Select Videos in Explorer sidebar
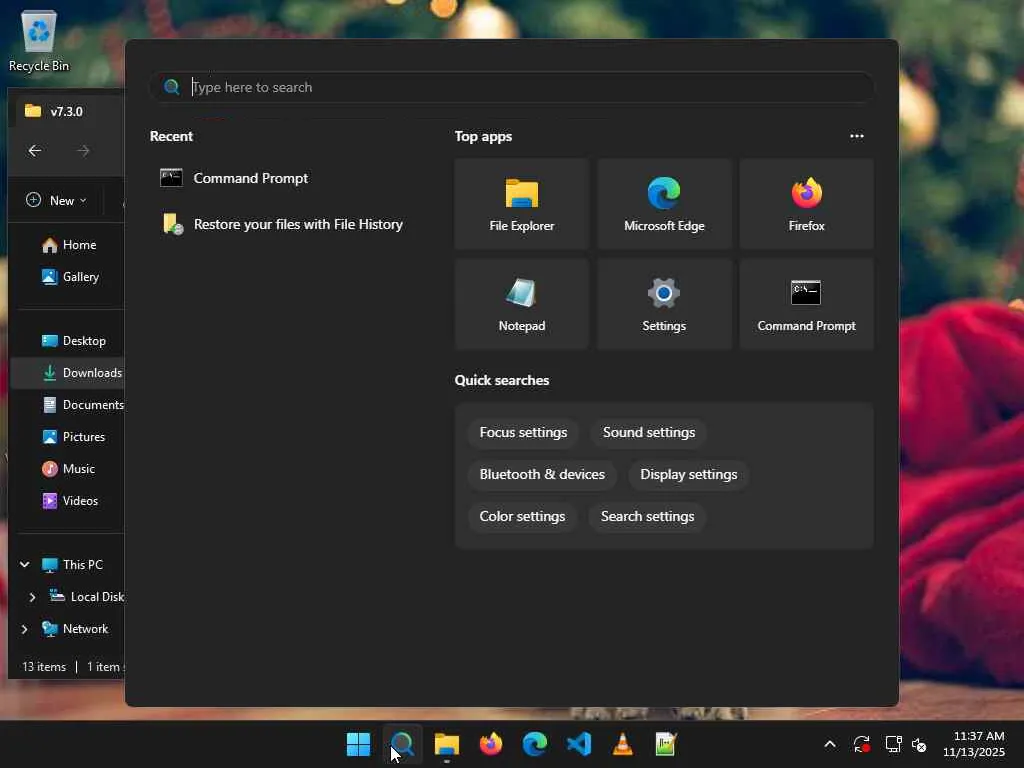1024x768 pixels. coord(68,501)
